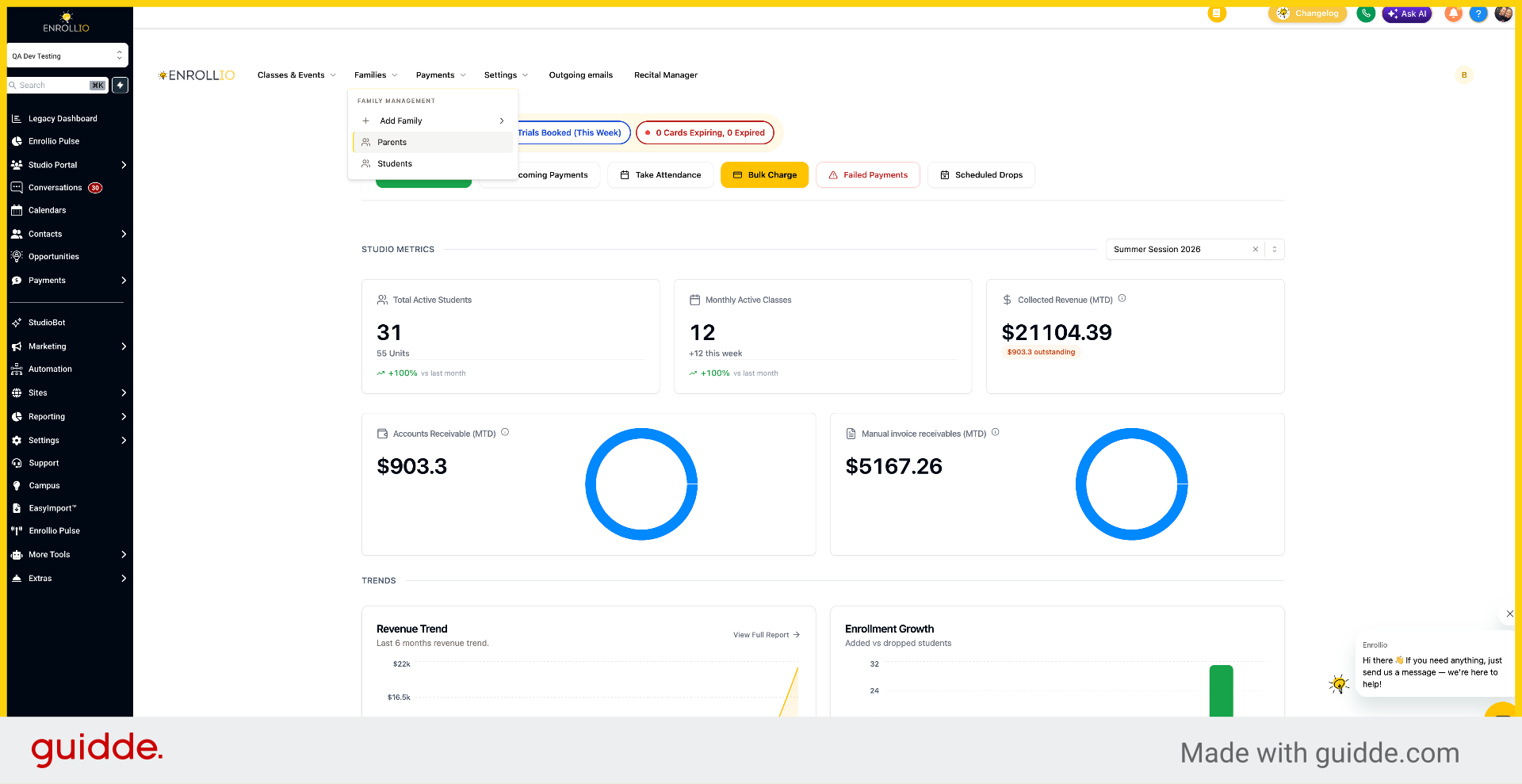Open the Recital Manager tab

tap(666, 75)
